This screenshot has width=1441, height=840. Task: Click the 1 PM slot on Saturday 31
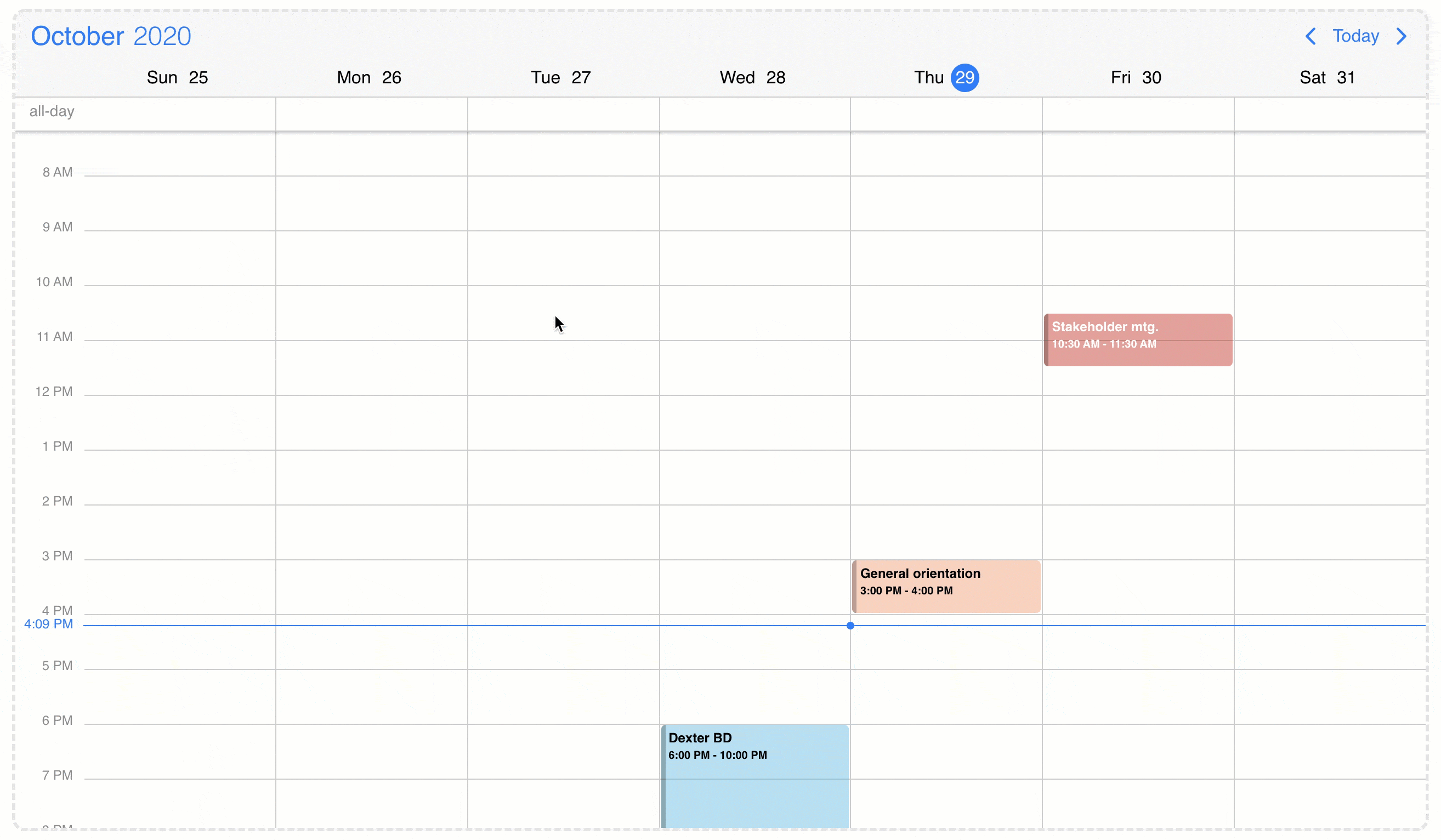pos(1330,478)
